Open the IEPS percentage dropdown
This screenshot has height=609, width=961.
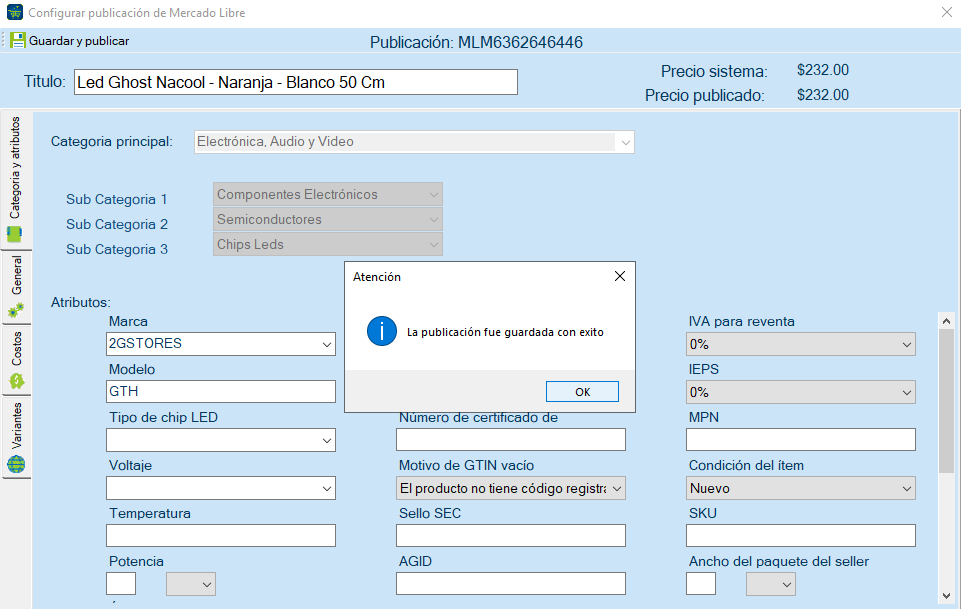tap(800, 392)
